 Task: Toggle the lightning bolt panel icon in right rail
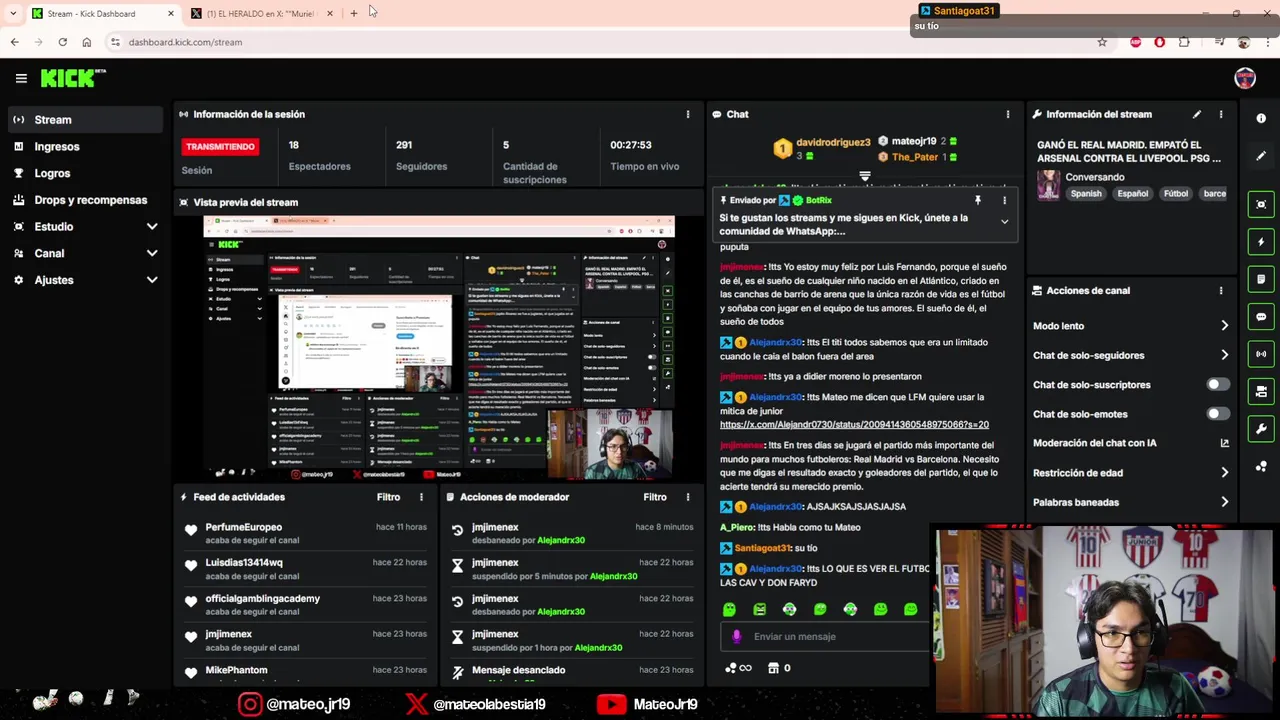[x=1261, y=242]
